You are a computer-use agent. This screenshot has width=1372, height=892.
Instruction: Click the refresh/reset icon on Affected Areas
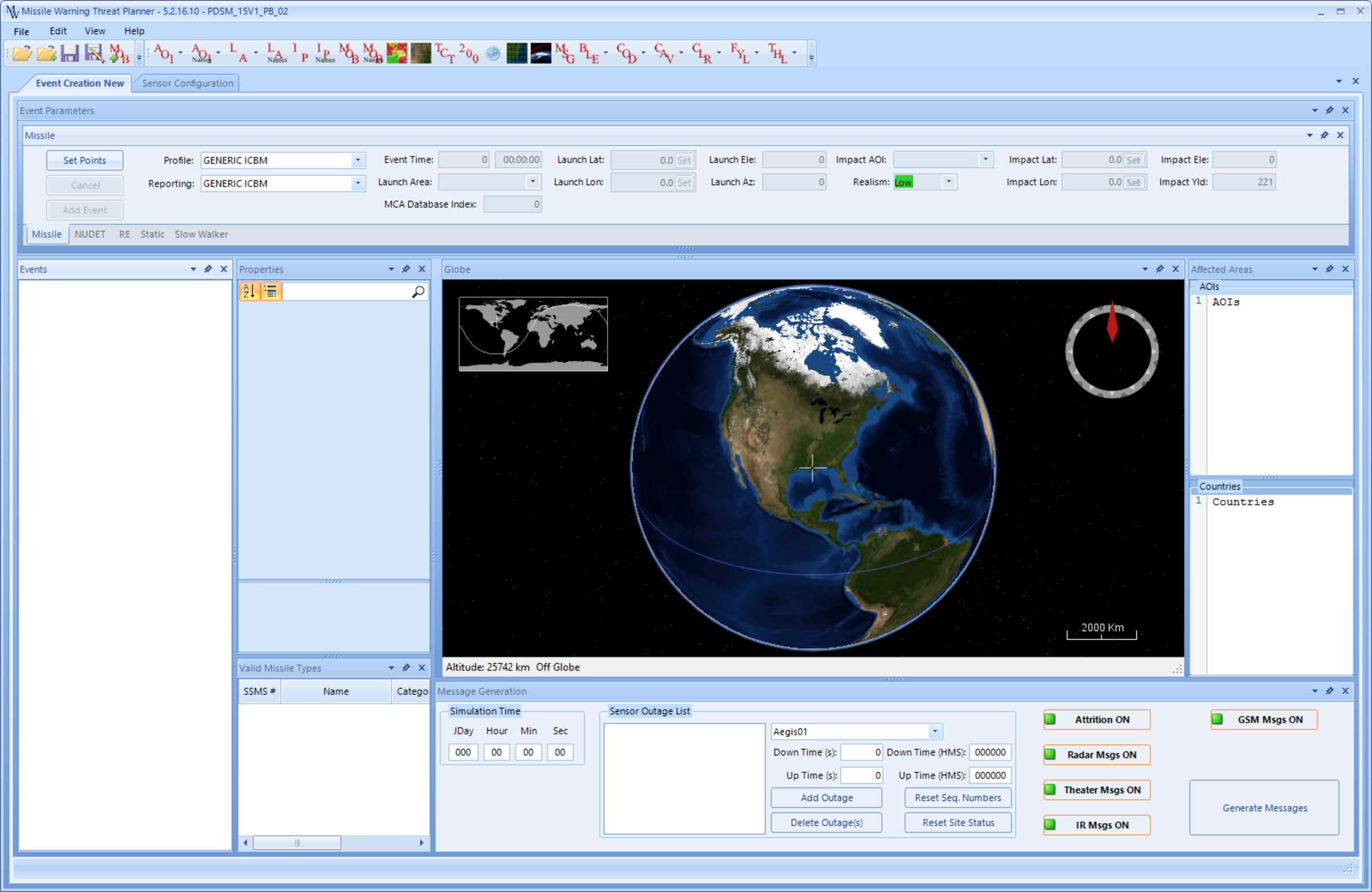point(1330,270)
